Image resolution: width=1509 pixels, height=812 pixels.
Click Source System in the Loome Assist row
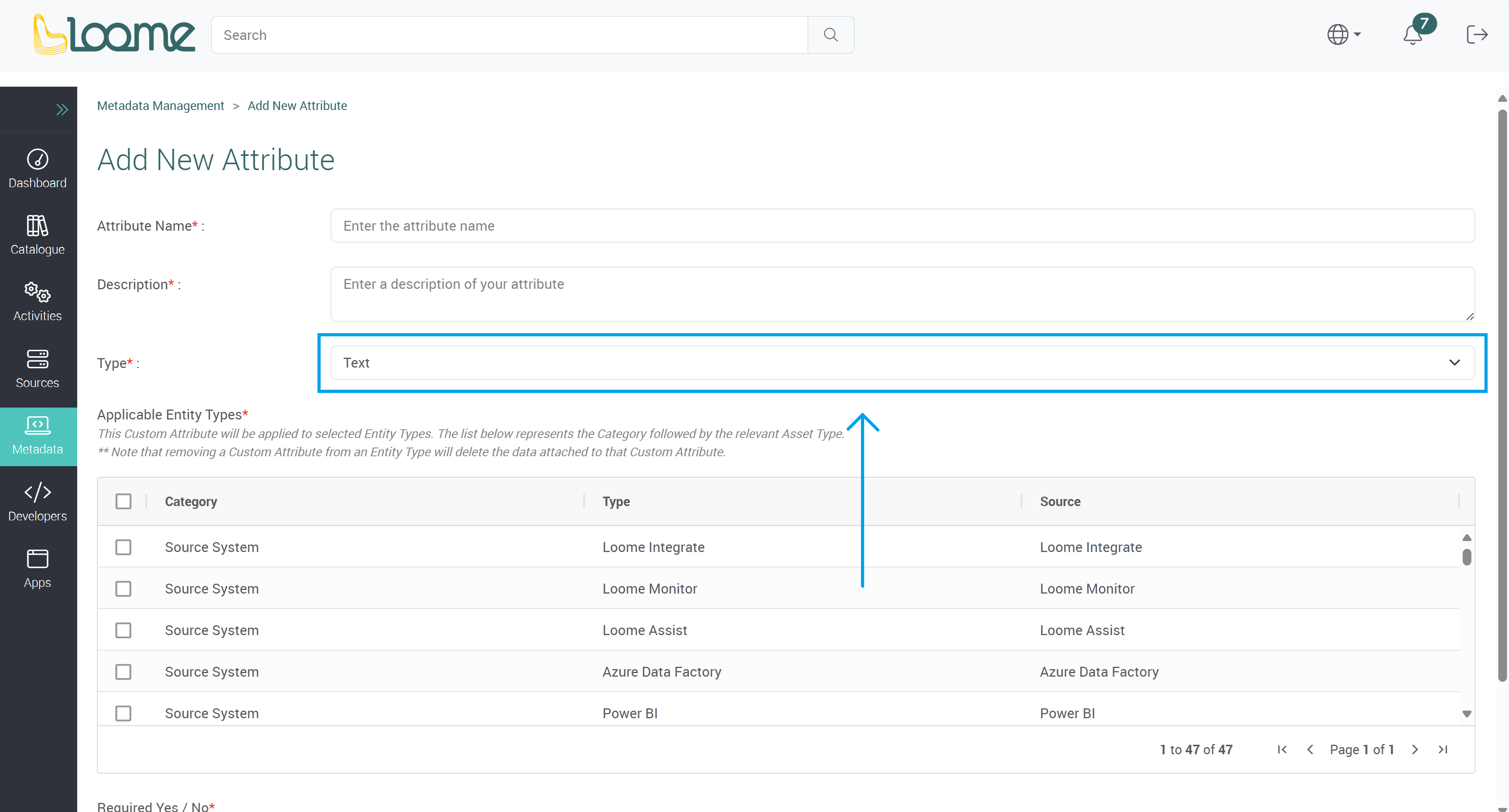click(211, 630)
